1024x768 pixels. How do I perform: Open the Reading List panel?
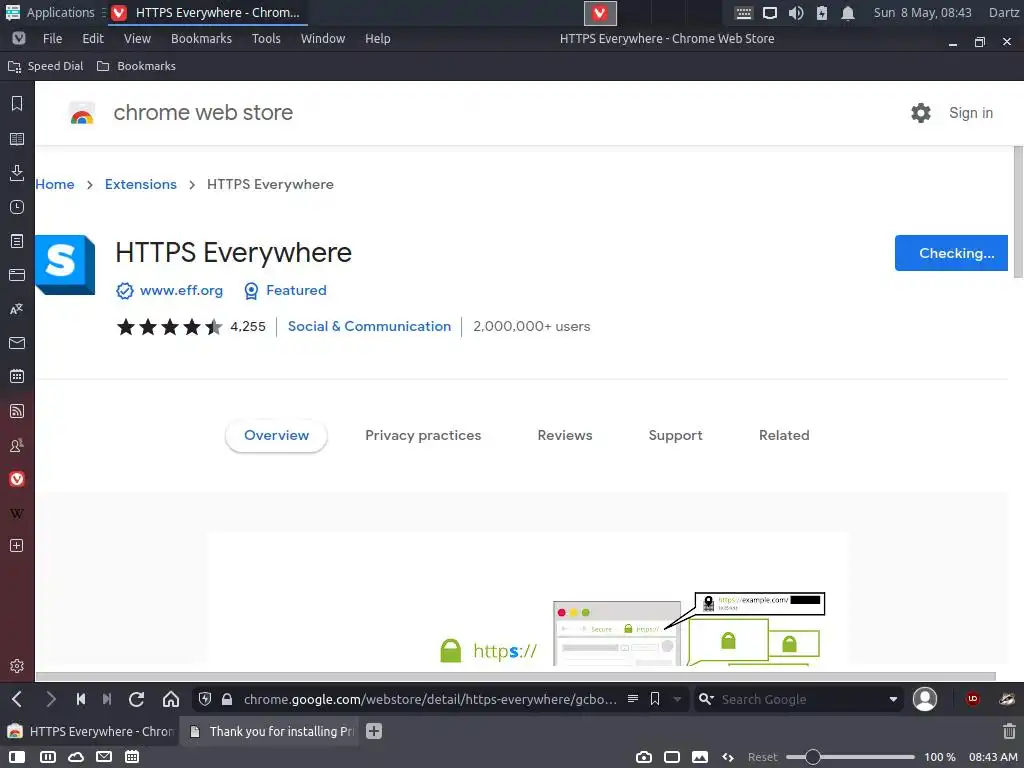[17, 139]
